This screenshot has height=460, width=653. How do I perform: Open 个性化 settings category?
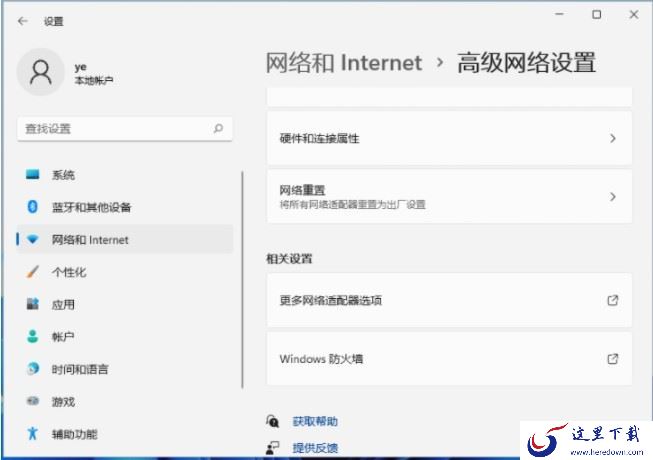[125, 272]
